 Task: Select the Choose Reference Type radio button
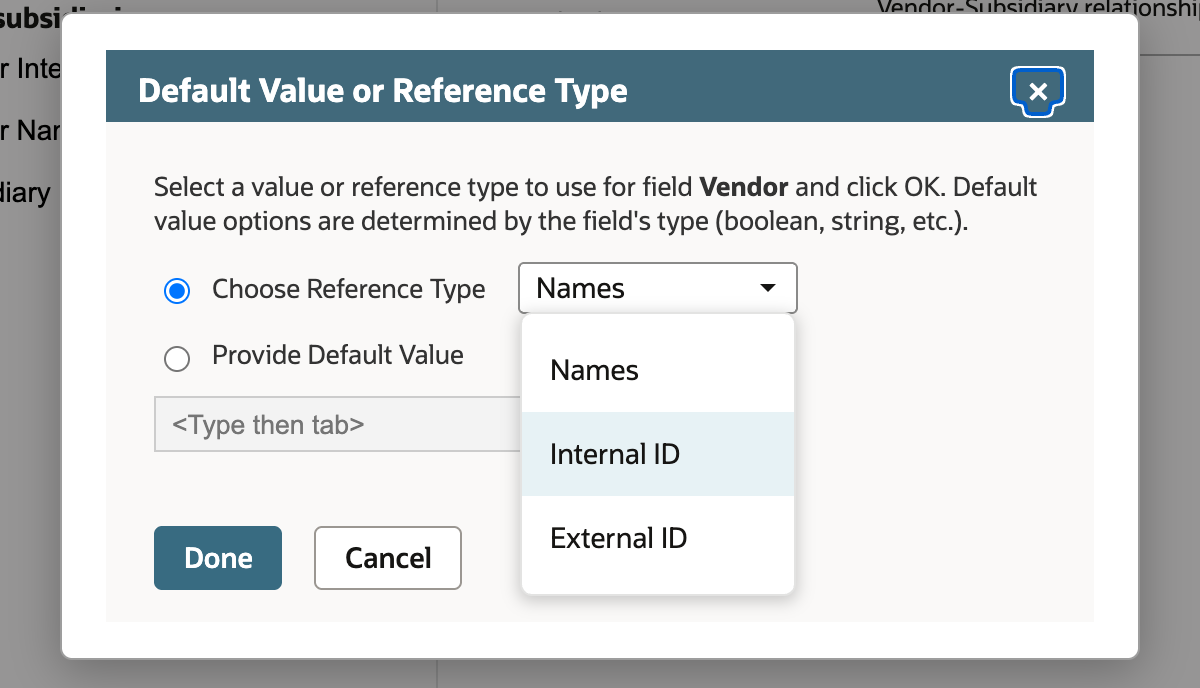click(177, 291)
